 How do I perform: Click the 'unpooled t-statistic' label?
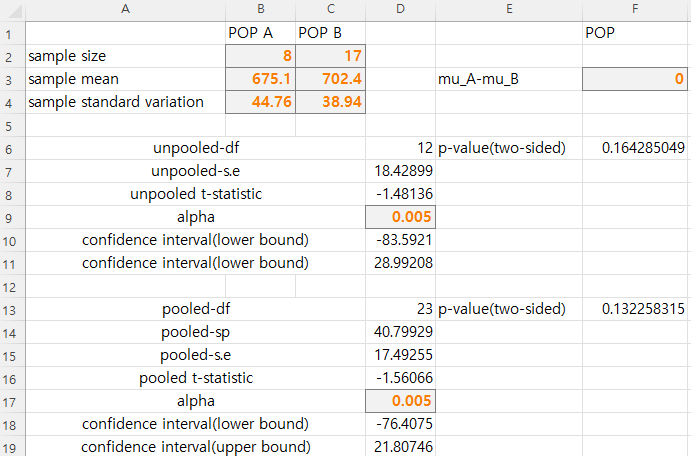click(x=196, y=194)
